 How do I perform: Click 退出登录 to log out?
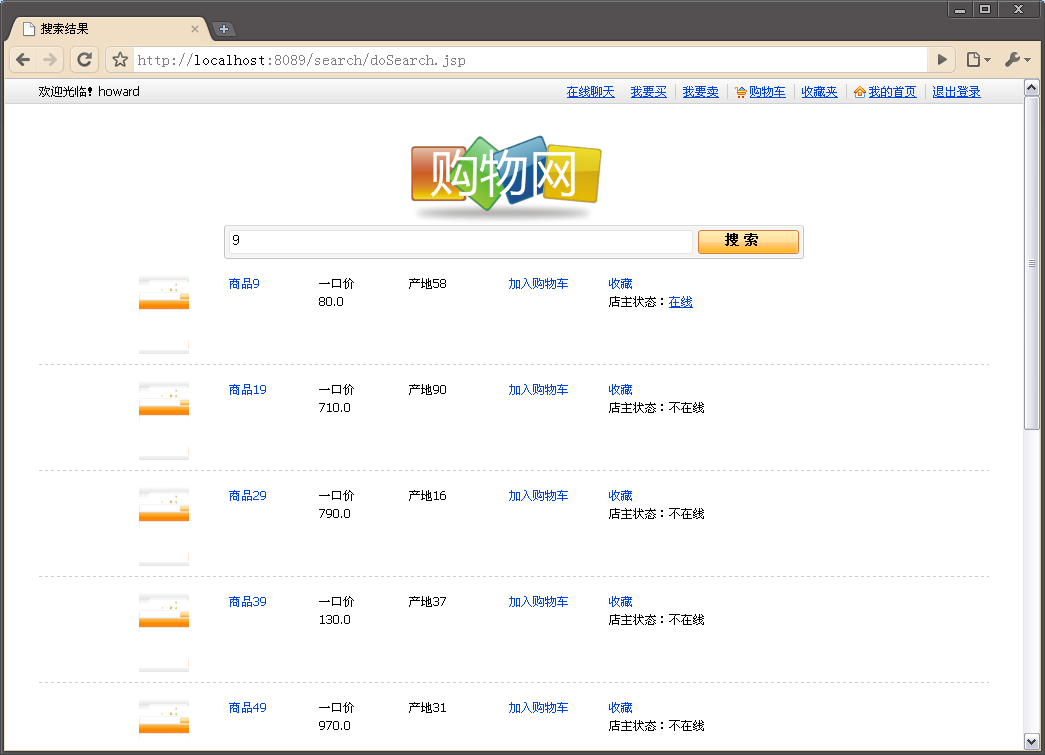coord(956,92)
